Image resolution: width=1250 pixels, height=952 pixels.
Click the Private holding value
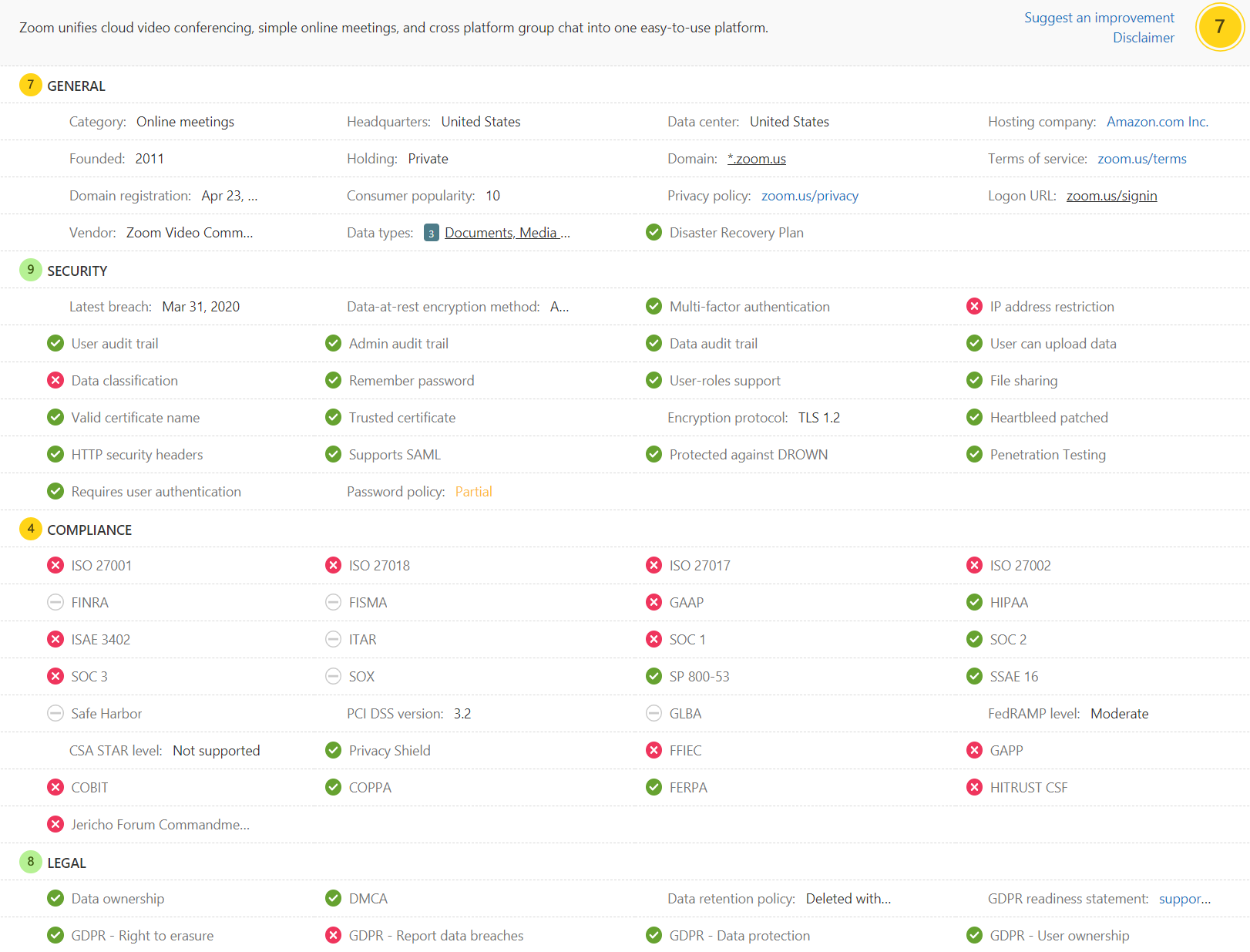pyautogui.click(x=428, y=159)
